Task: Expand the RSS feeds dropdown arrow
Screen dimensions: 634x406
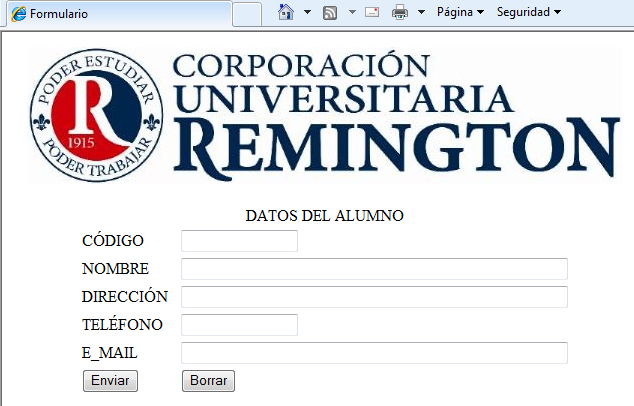Action: 352,12
